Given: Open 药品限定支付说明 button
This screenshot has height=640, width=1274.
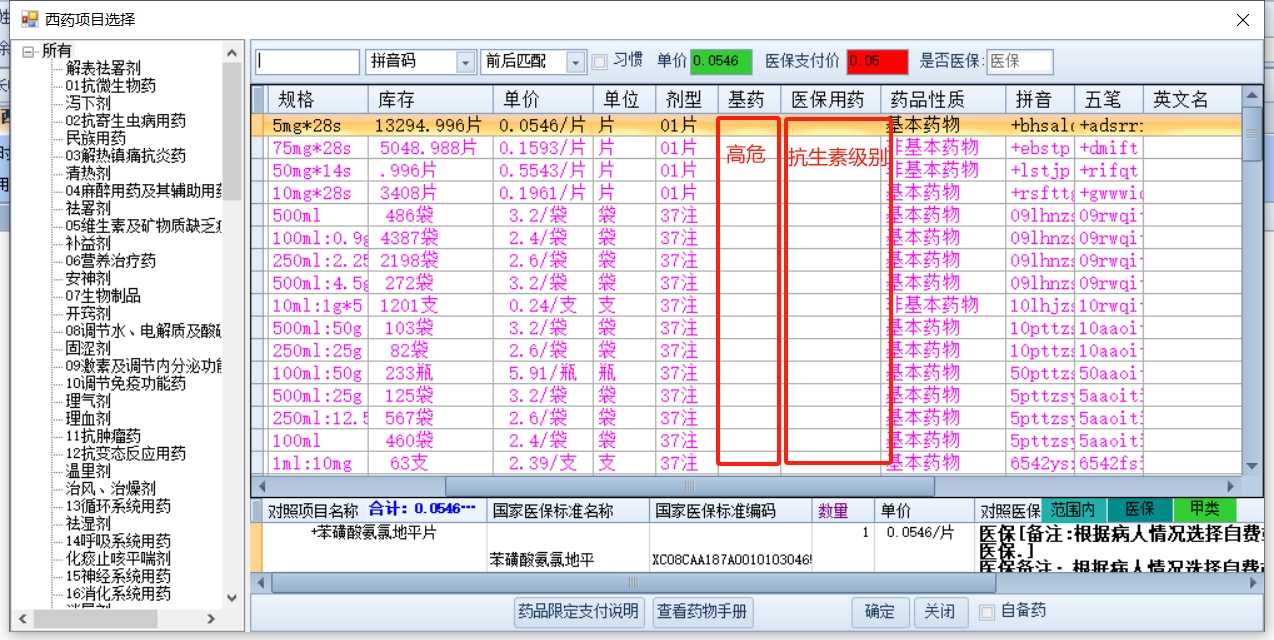Looking at the screenshot, I should 578,612.
